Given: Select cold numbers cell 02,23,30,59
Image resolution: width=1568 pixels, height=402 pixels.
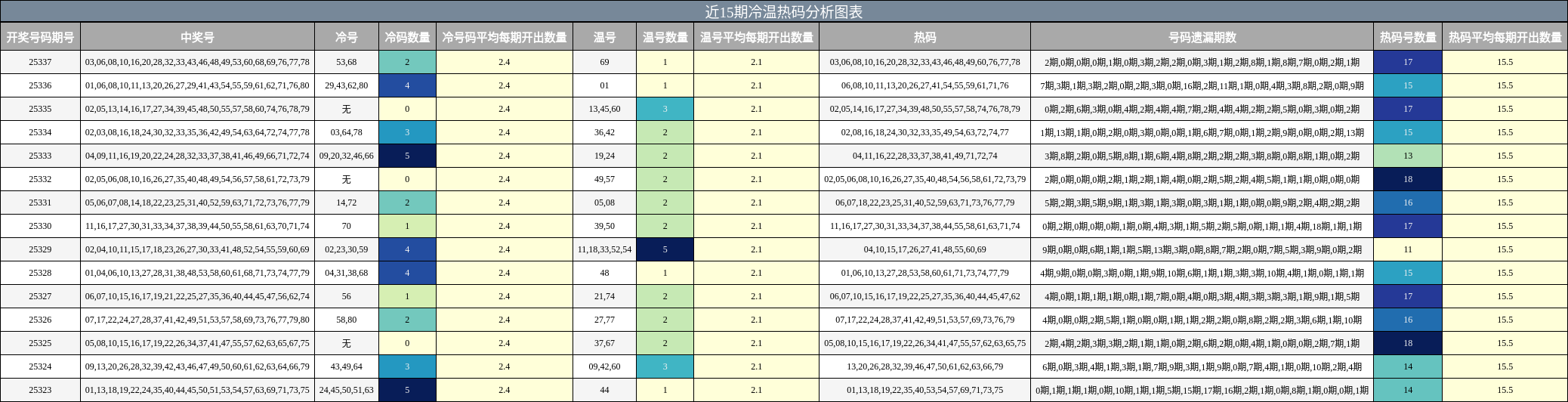Looking at the screenshot, I should (346, 249).
